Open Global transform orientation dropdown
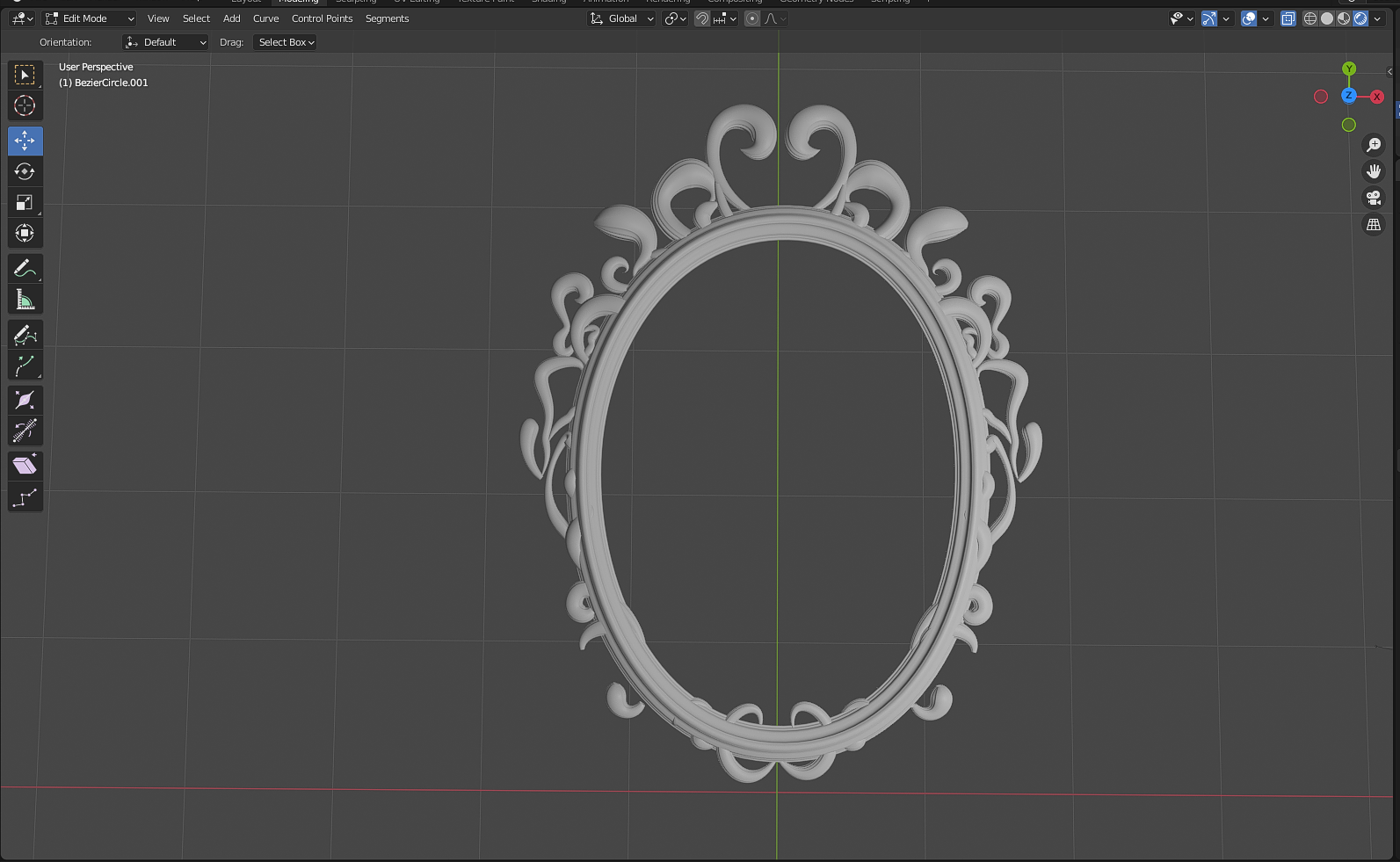1400x862 pixels. pos(622,18)
